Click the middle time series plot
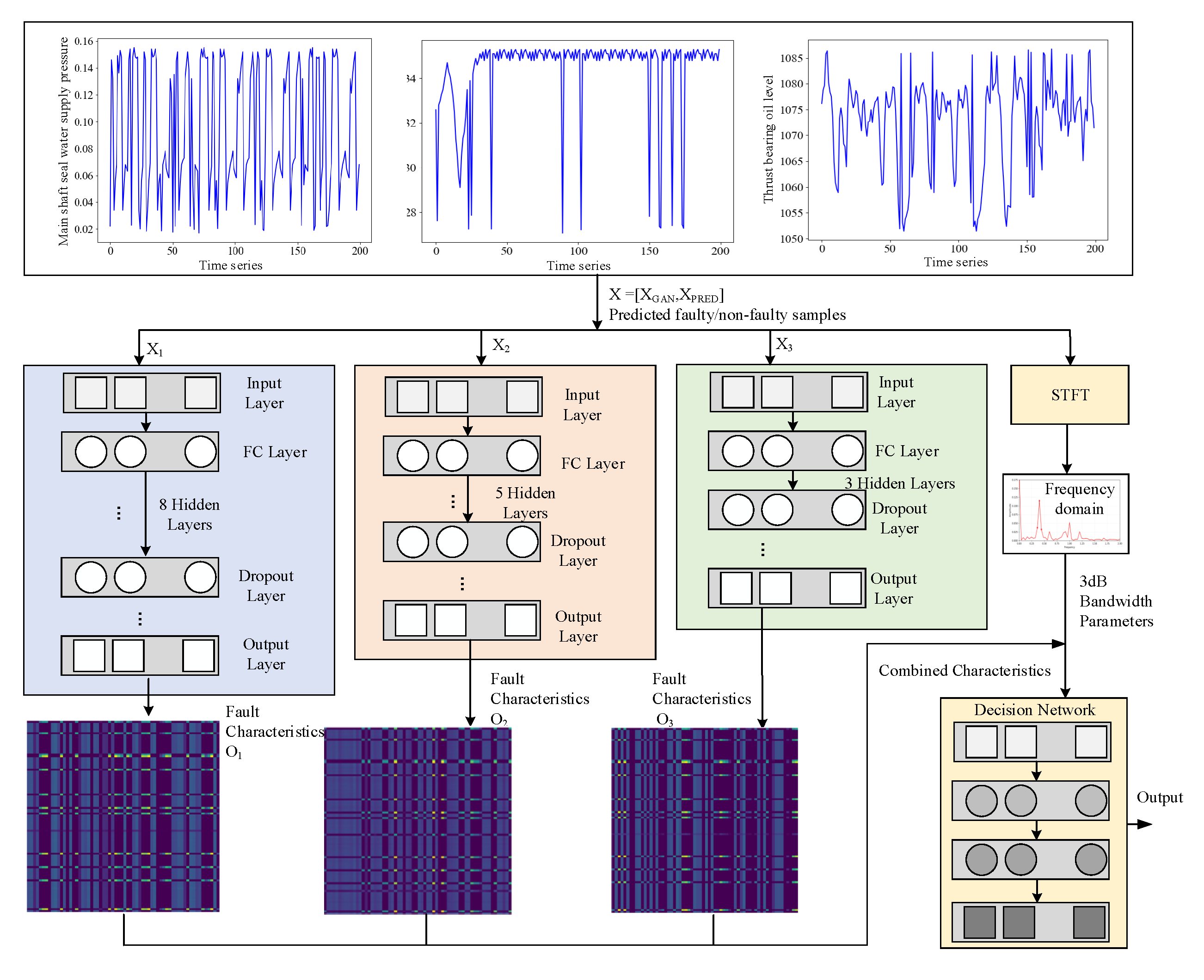The image size is (1204, 980). coord(577,141)
